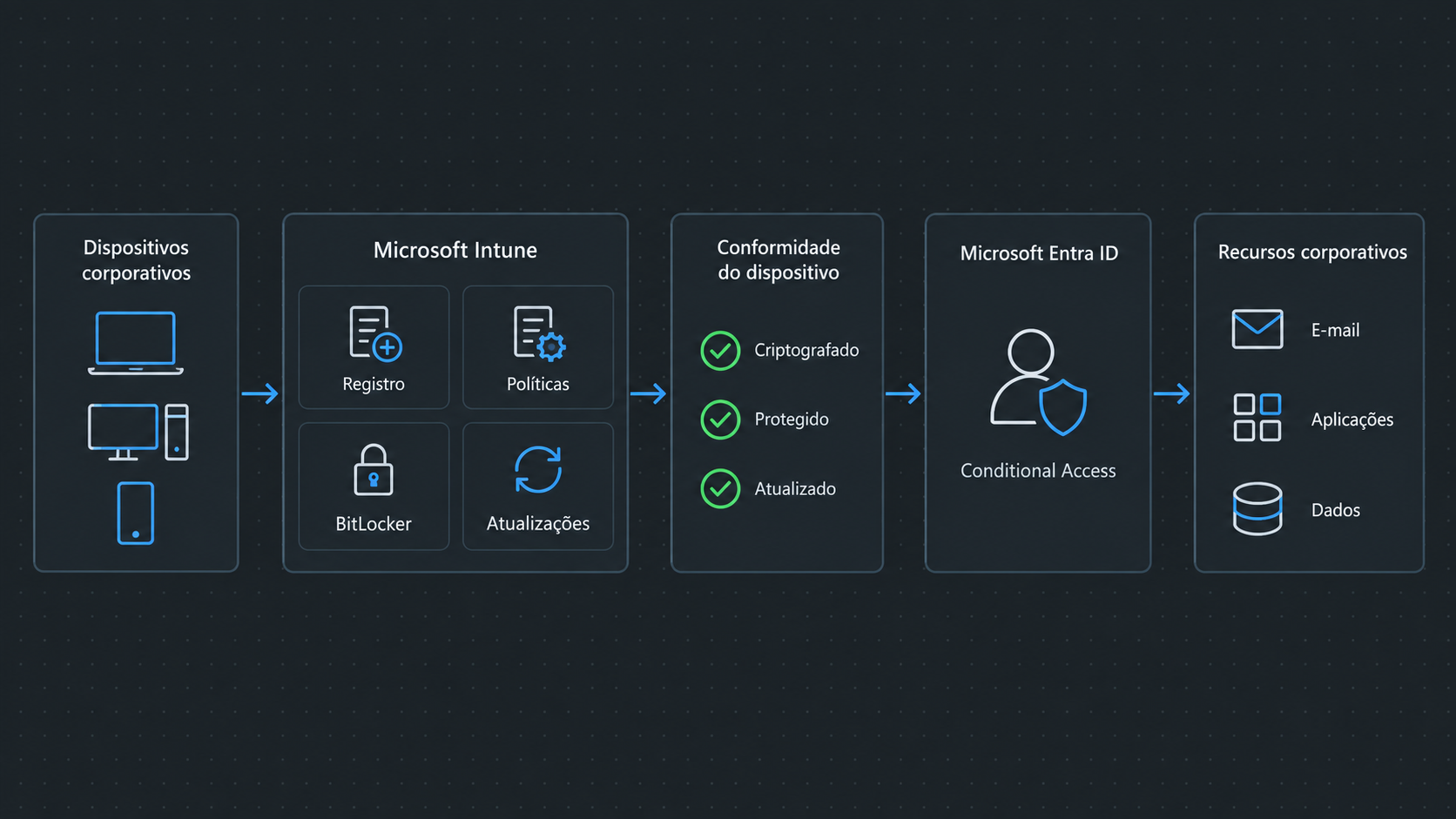Click the Políticas document-gear icon

(539, 333)
